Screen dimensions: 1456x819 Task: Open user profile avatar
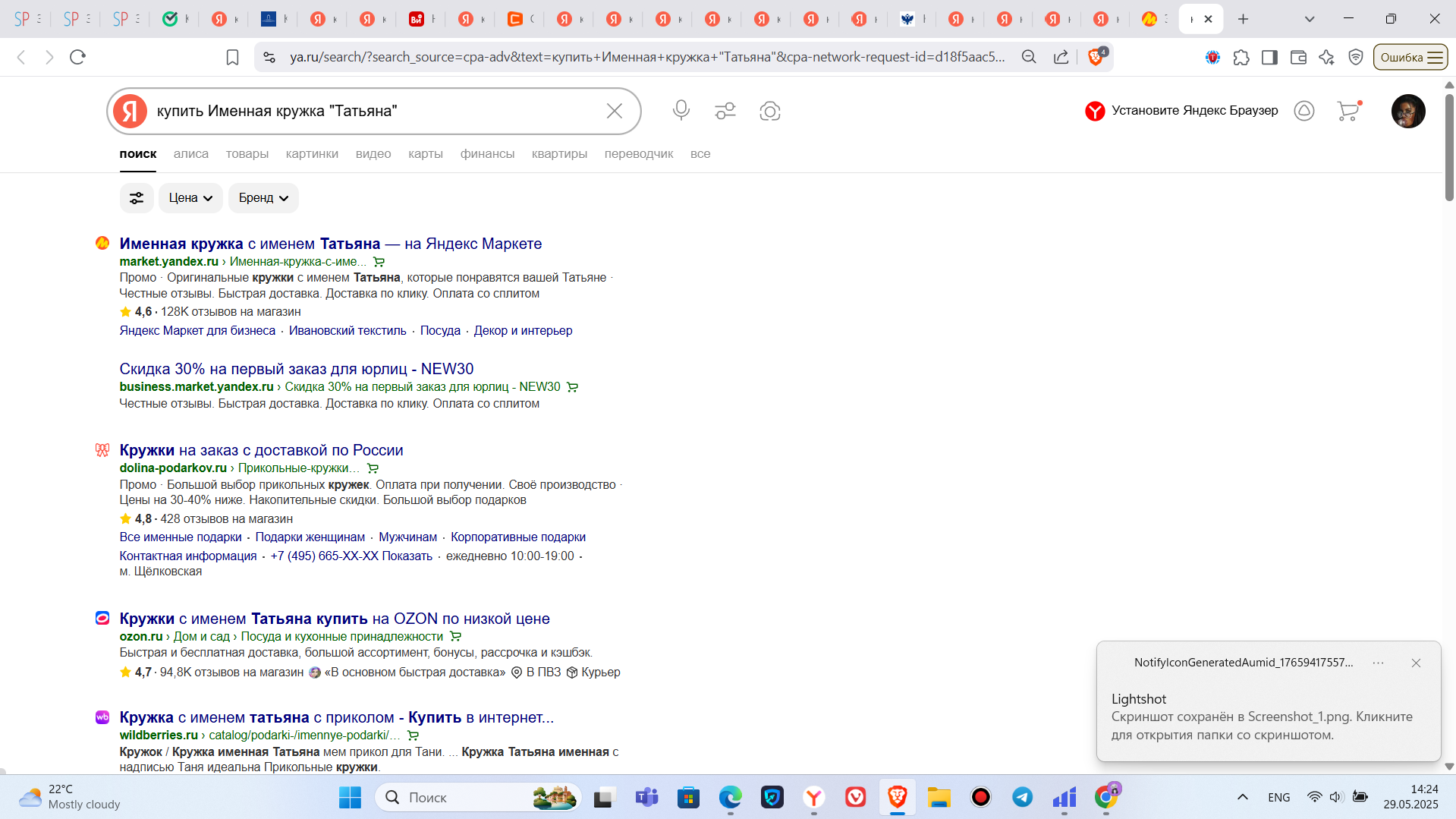[x=1408, y=111]
